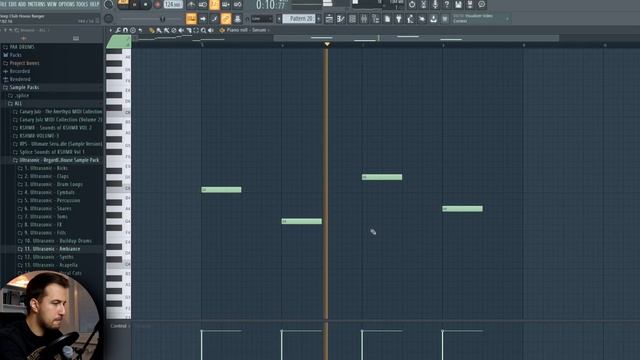Image resolution: width=640 pixels, height=360 pixels.
Task: Select the piano roll draw pencil tool
Action: (151, 30)
